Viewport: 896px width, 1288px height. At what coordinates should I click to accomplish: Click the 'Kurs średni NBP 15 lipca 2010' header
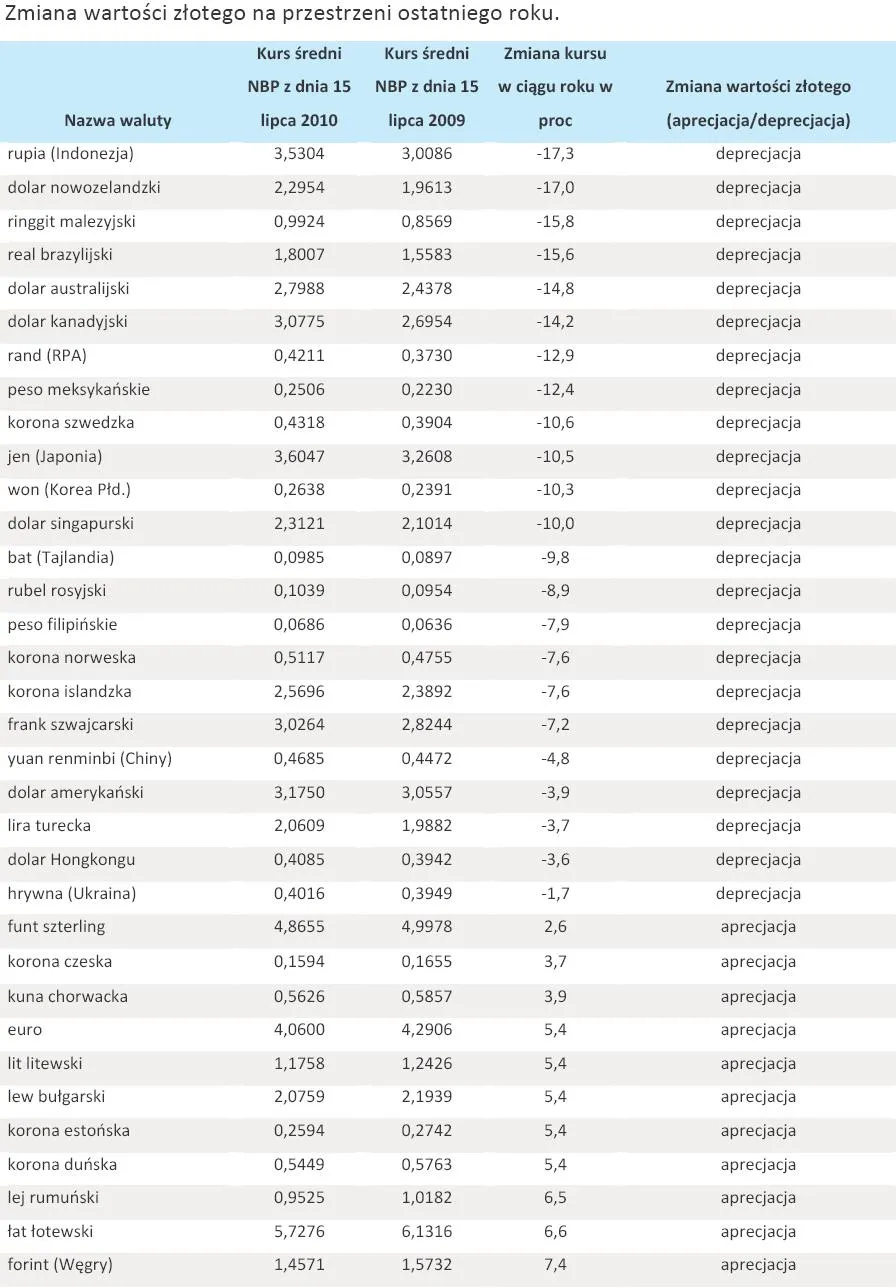(x=299, y=87)
